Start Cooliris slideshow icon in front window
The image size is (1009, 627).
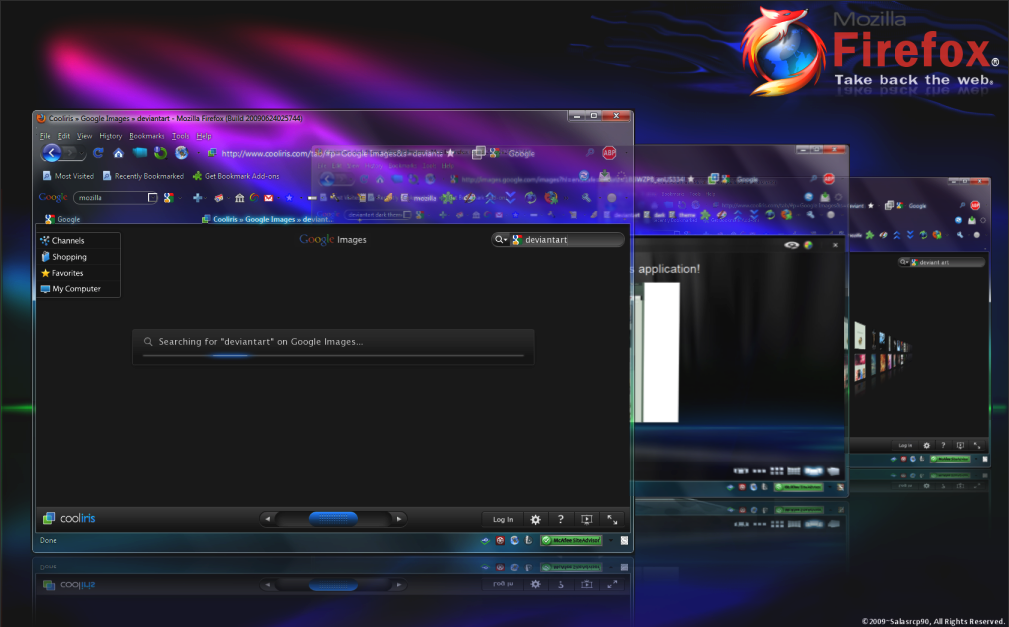coord(586,519)
